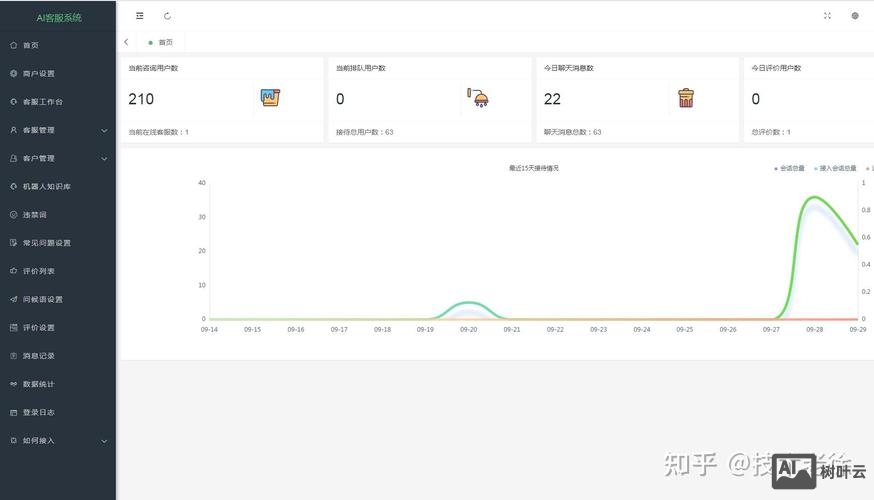Click the left arrow beside the tabs
874x500 pixels.
coord(127,42)
